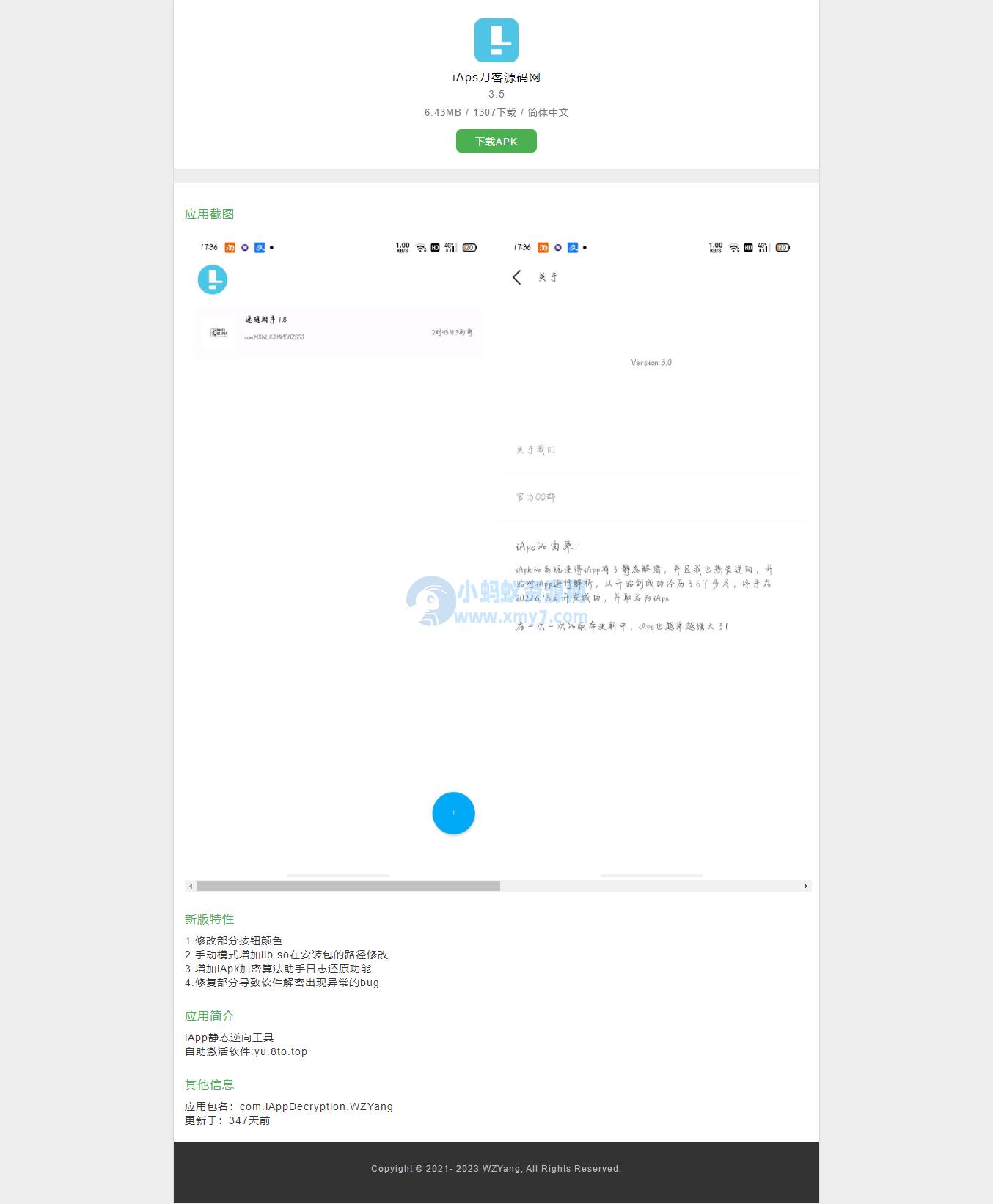Click the back chevron in 关于 screenshot
Image resolution: width=993 pixels, height=1204 pixels.
point(516,277)
